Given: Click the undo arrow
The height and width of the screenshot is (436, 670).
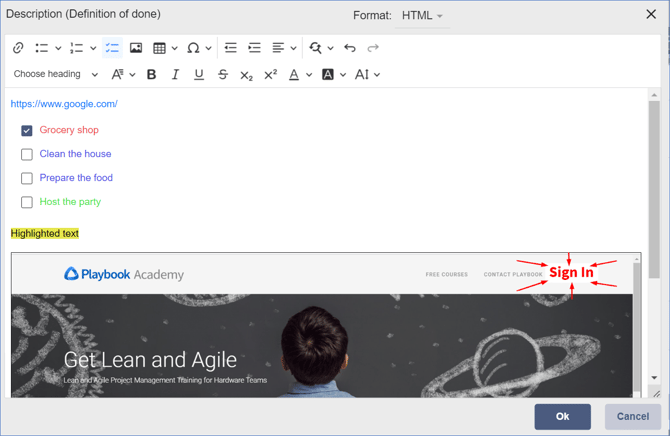Looking at the screenshot, I should pyautogui.click(x=350, y=48).
